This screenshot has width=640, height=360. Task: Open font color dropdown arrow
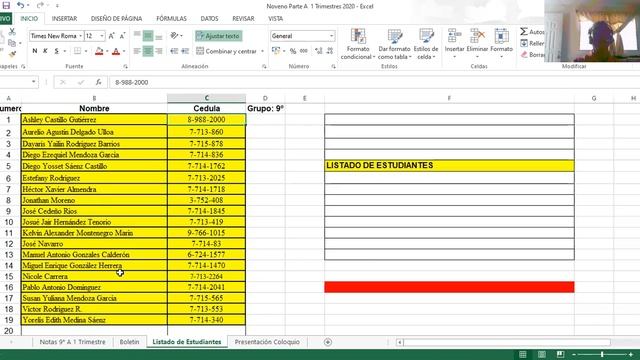pos(124,51)
